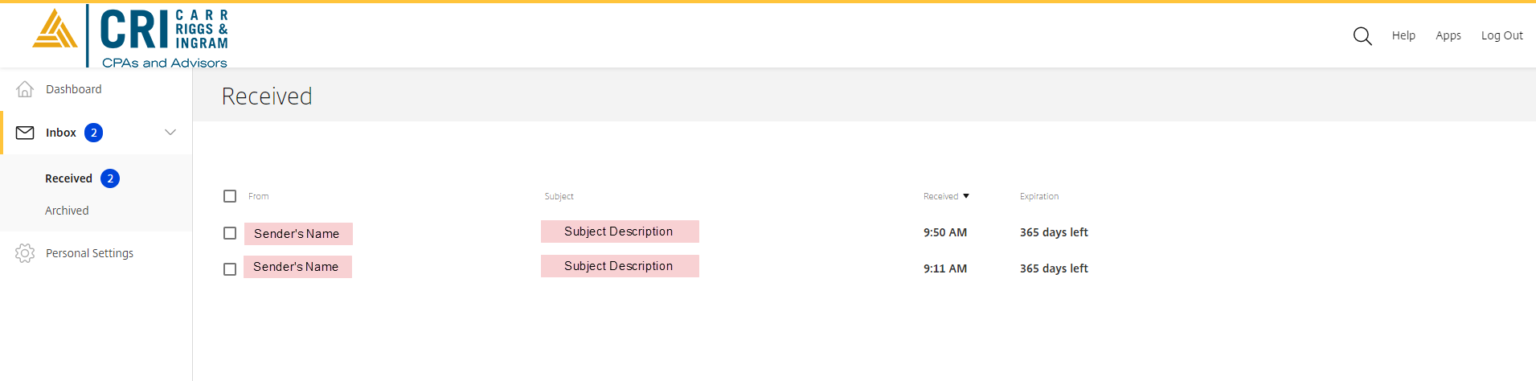Open Personal Settings gear icon
The width and height of the screenshot is (1536, 381).
[25, 253]
